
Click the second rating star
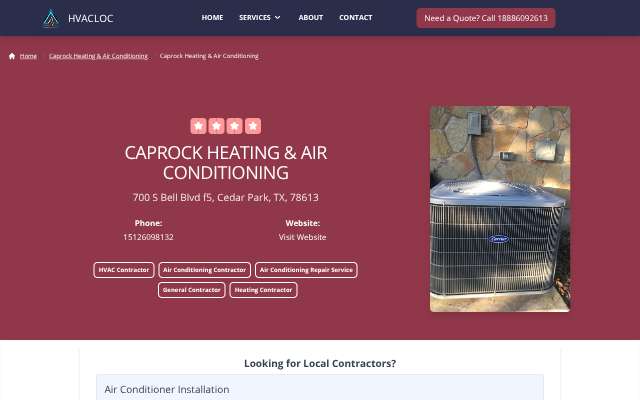[216, 126]
